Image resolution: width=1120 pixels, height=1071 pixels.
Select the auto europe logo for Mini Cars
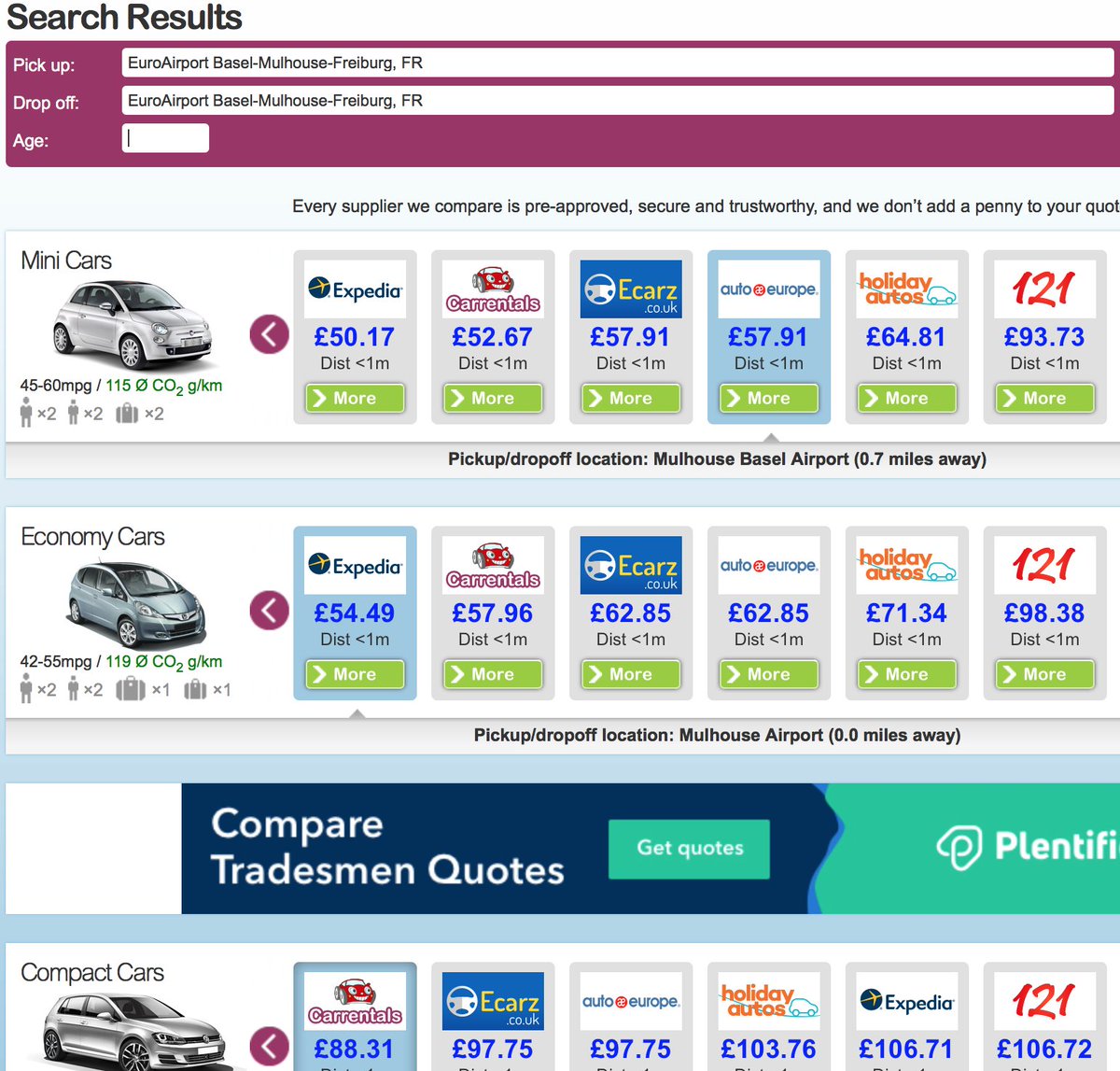click(x=768, y=289)
